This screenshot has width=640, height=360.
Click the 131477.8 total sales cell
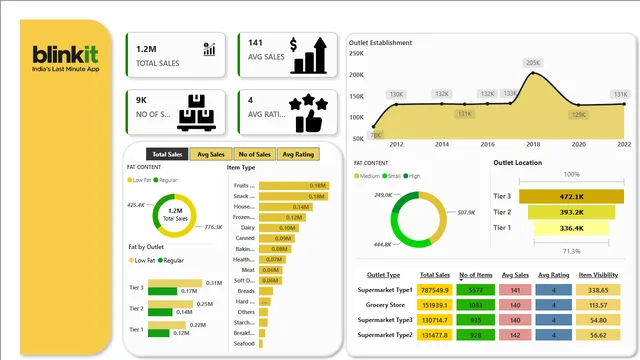tap(435, 336)
